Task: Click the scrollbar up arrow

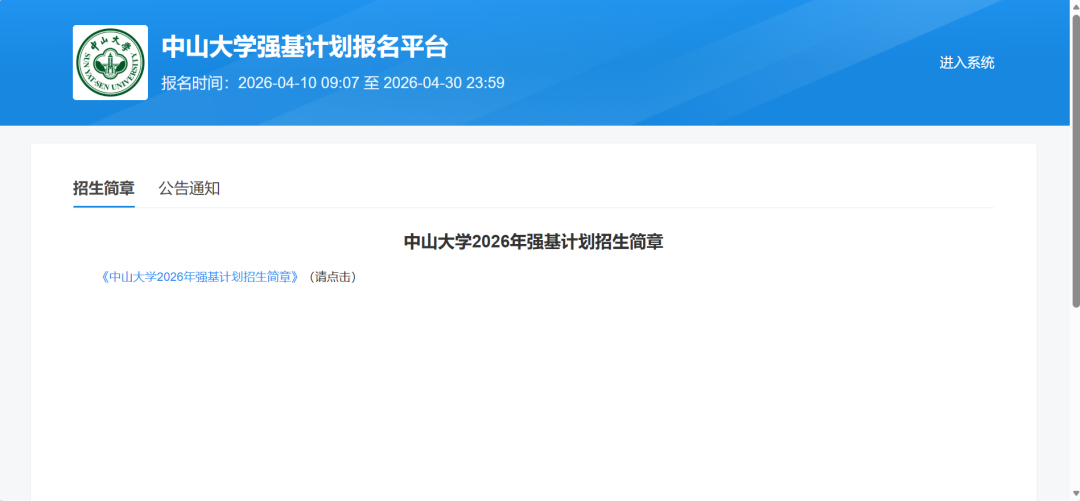Action: pos(1075,6)
